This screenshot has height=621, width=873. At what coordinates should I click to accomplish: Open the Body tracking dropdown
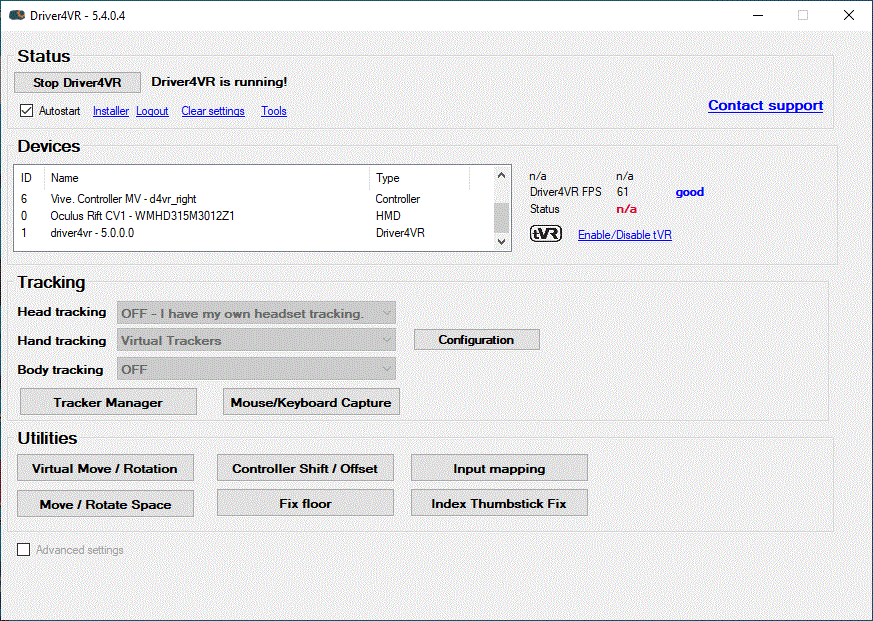coord(256,369)
